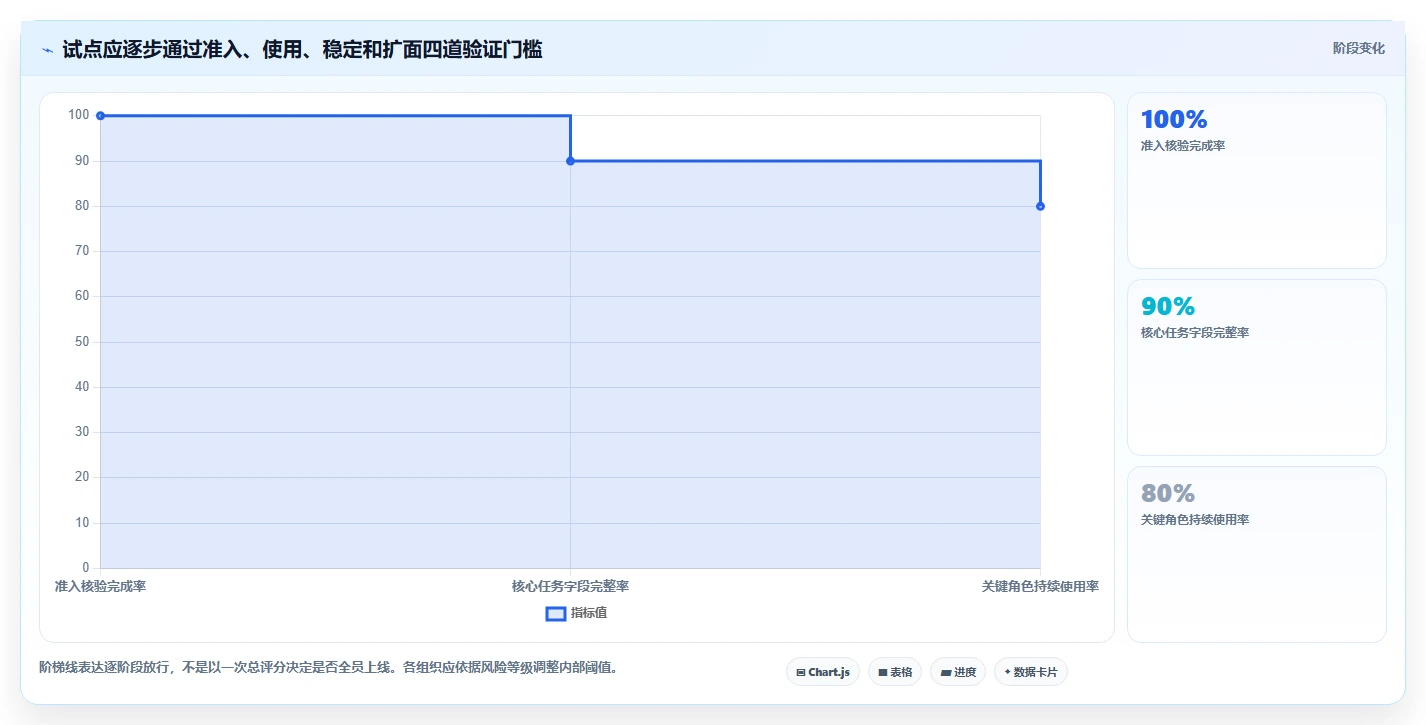Click the 数据卡片 chip
This screenshot has width=1426, height=725.
pyautogui.click(x=1031, y=672)
